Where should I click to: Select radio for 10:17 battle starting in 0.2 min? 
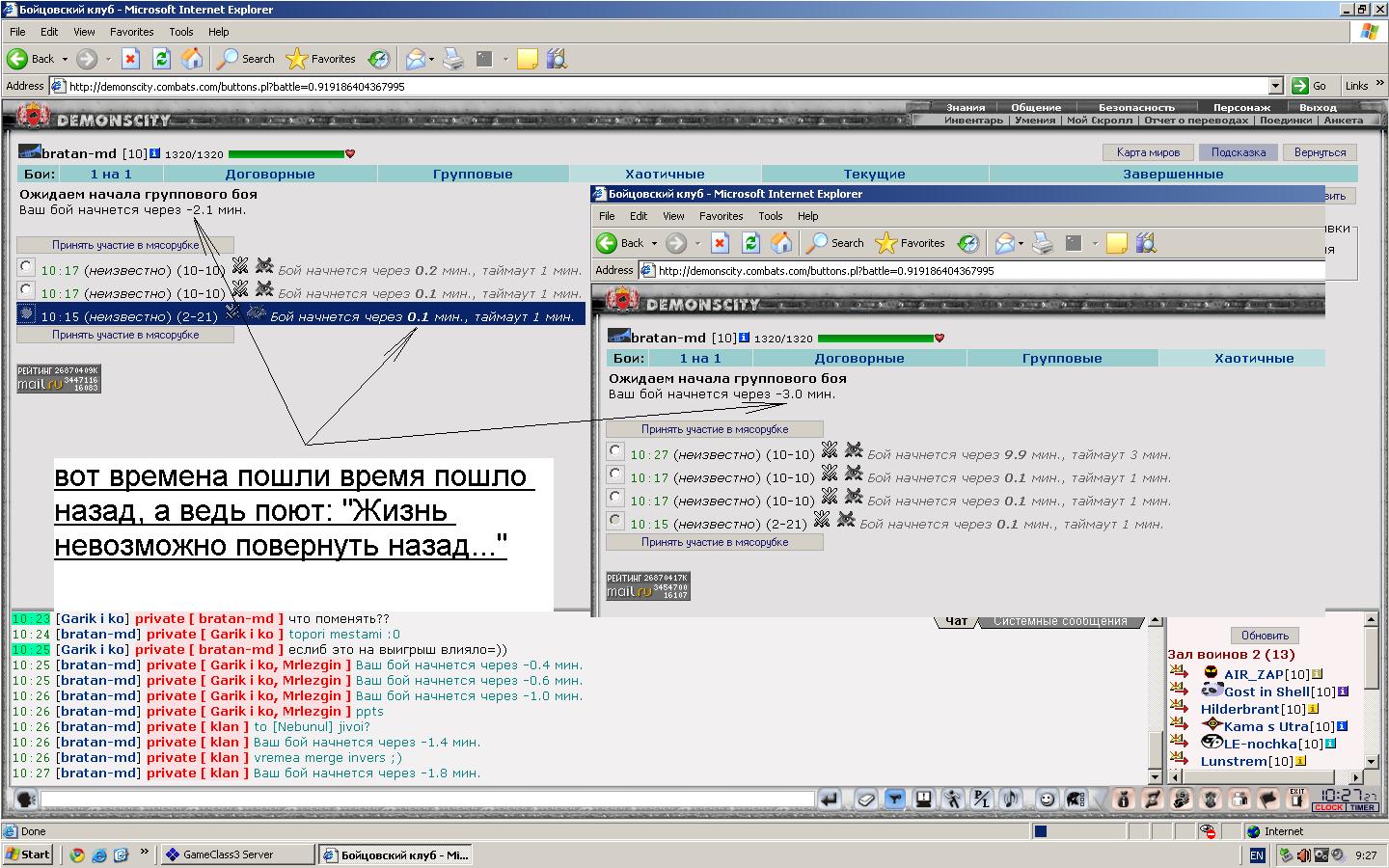tap(26, 266)
